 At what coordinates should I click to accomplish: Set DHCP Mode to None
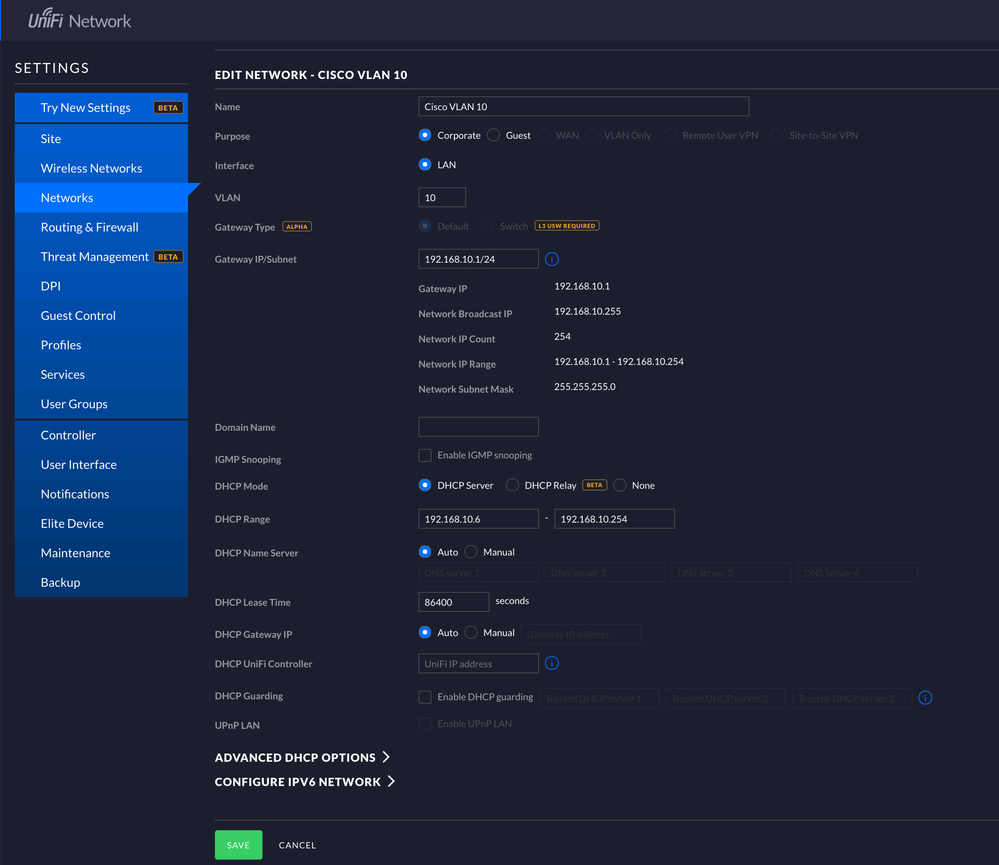[x=620, y=485]
